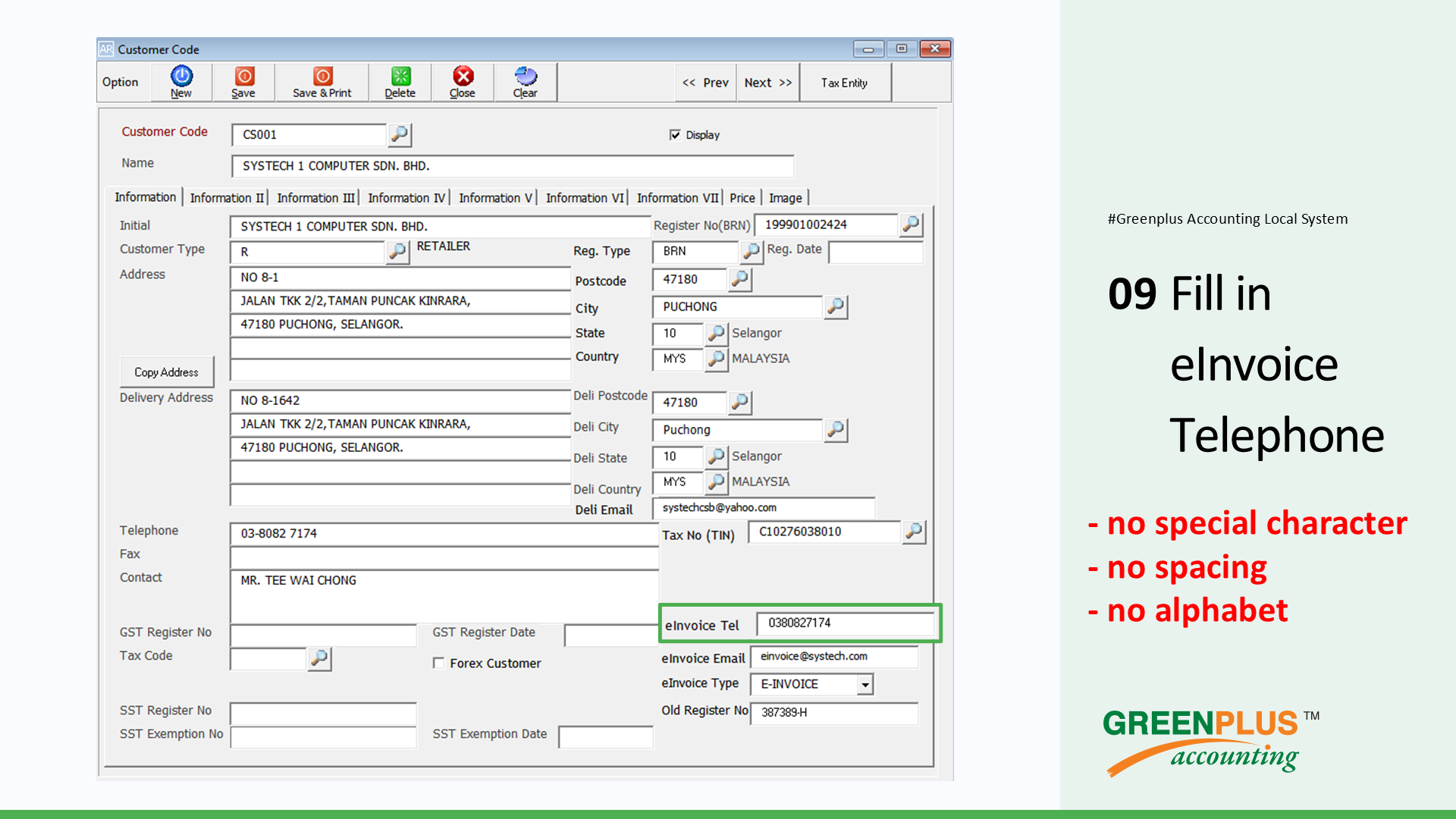Image resolution: width=1456 pixels, height=819 pixels.
Task: Click the Tax No (TIN) field C10276038010
Action: point(824,532)
